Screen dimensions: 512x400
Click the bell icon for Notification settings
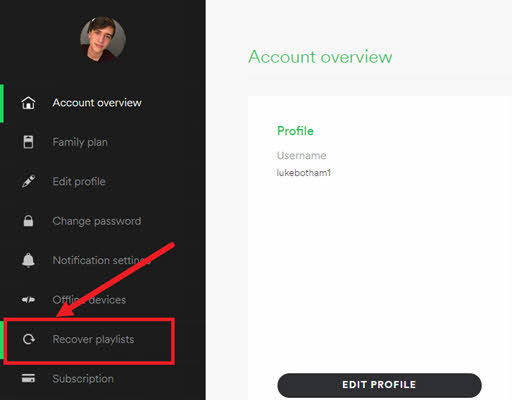(x=28, y=260)
